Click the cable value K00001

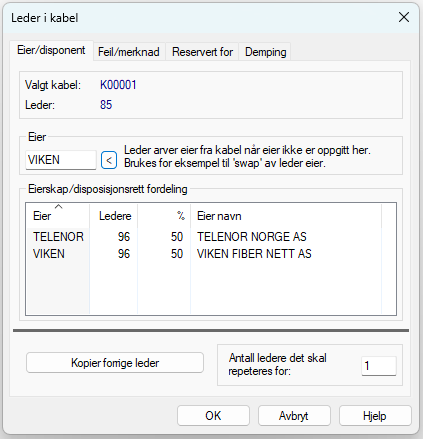(x=118, y=85)
